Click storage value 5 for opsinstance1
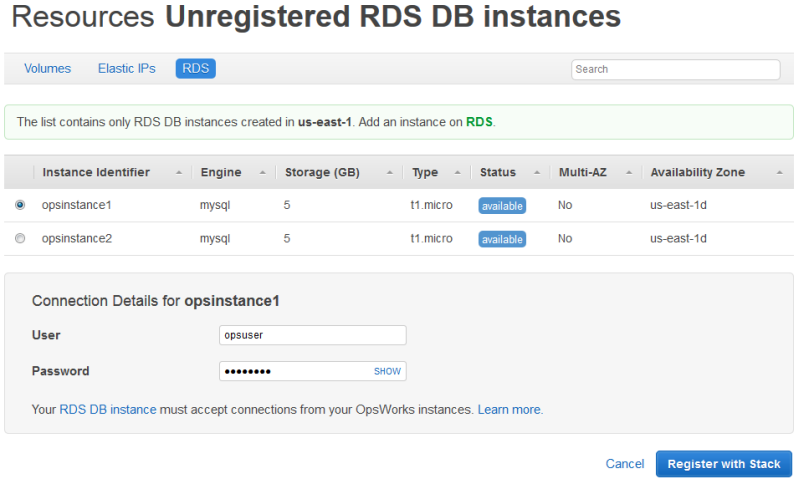The image size is (800, 482). click(x=287, y=205)
